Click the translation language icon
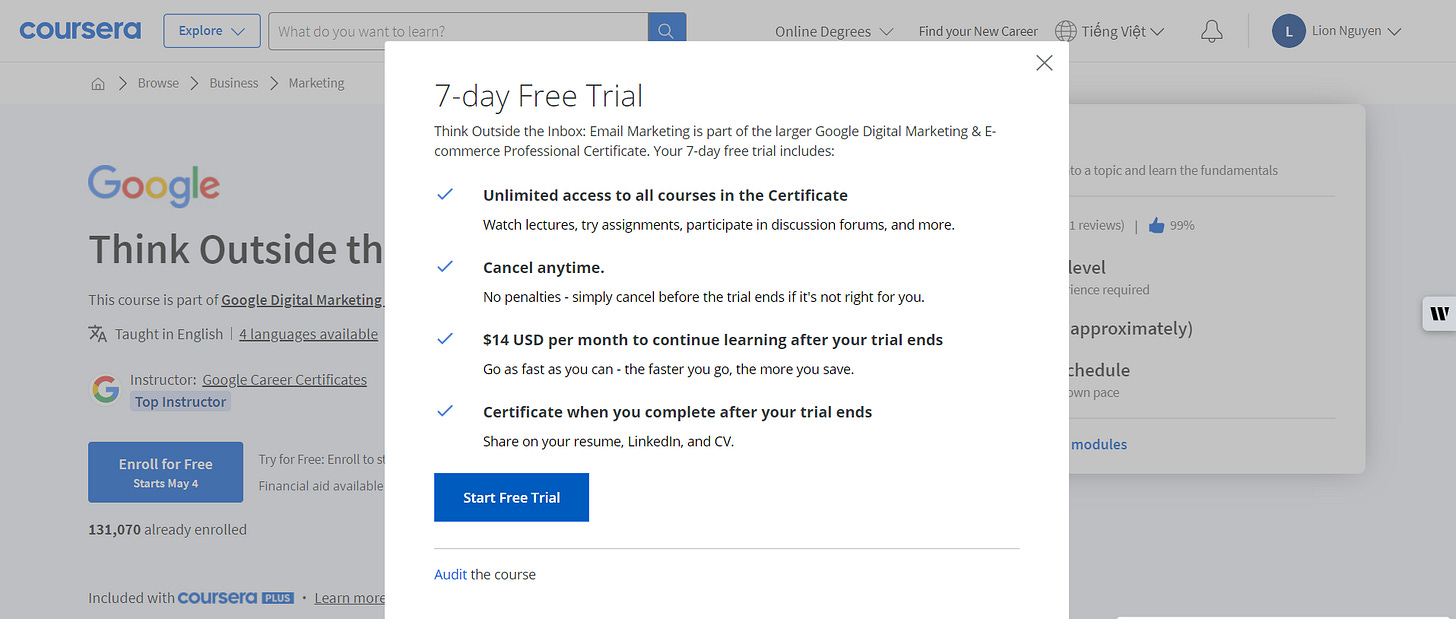 (x=98, y=334)
